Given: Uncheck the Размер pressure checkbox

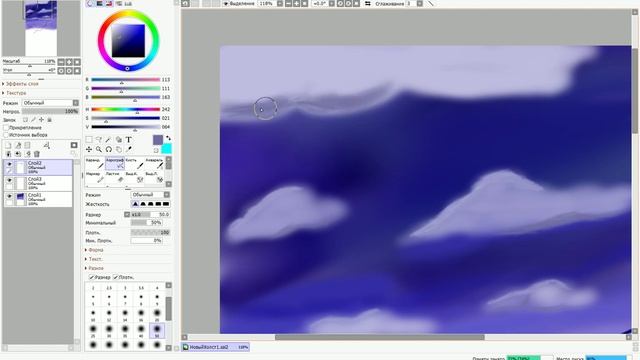Looking at the screenshot, I should 92,278.
